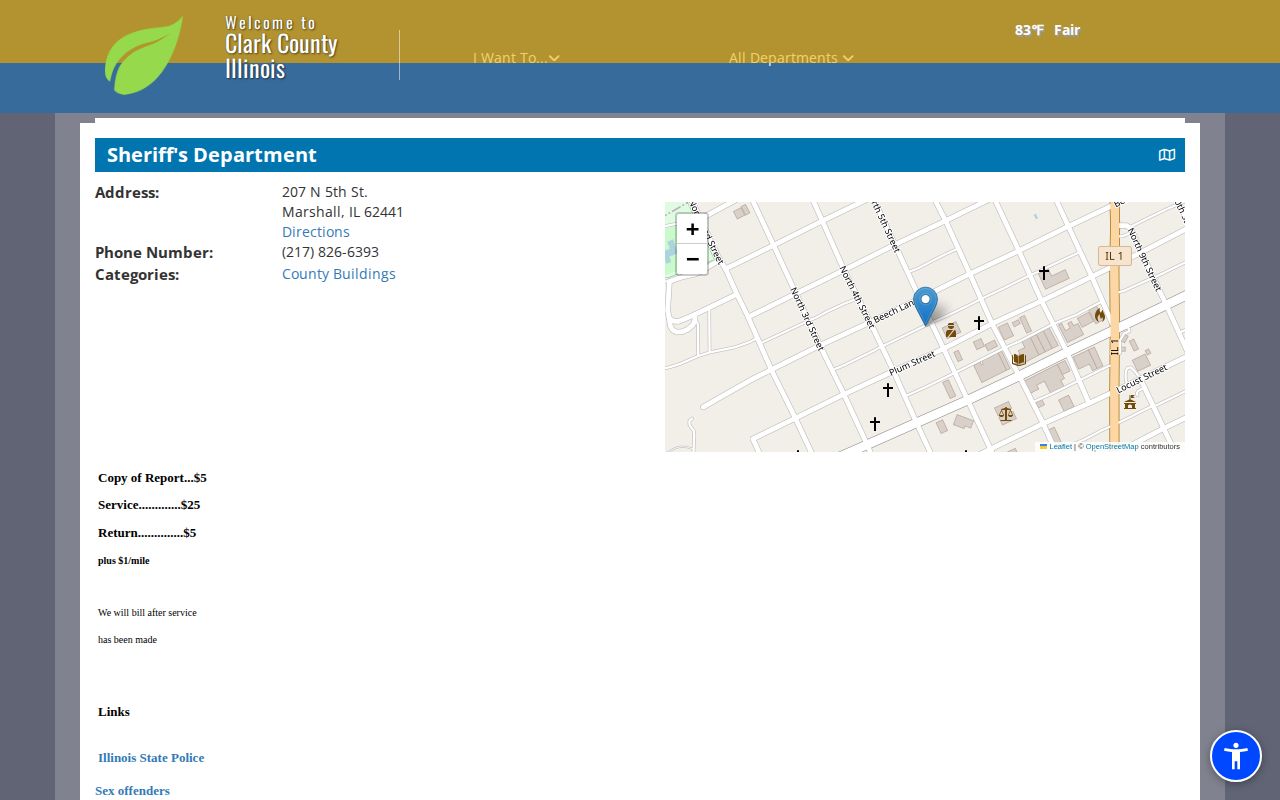Click the 'Service.............$25' line
The width and height of the screenshot is (1280, 800).
(x=149, y=505)
